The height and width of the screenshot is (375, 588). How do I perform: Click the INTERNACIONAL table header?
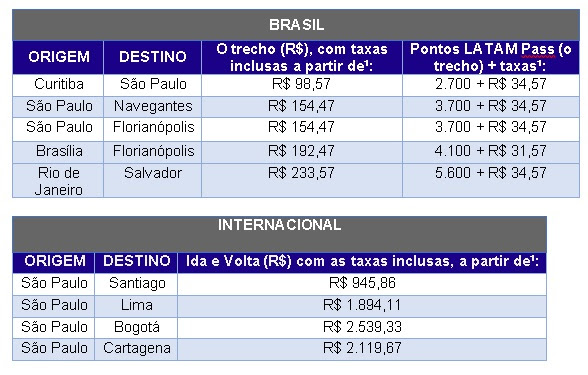click(279, 234)
